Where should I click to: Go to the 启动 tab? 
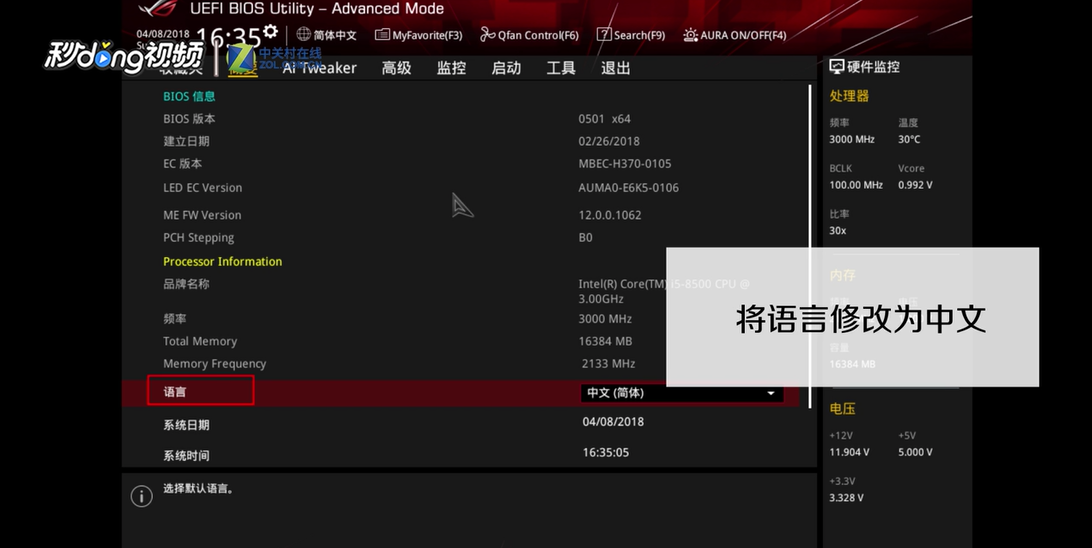[x=506, y=68]
